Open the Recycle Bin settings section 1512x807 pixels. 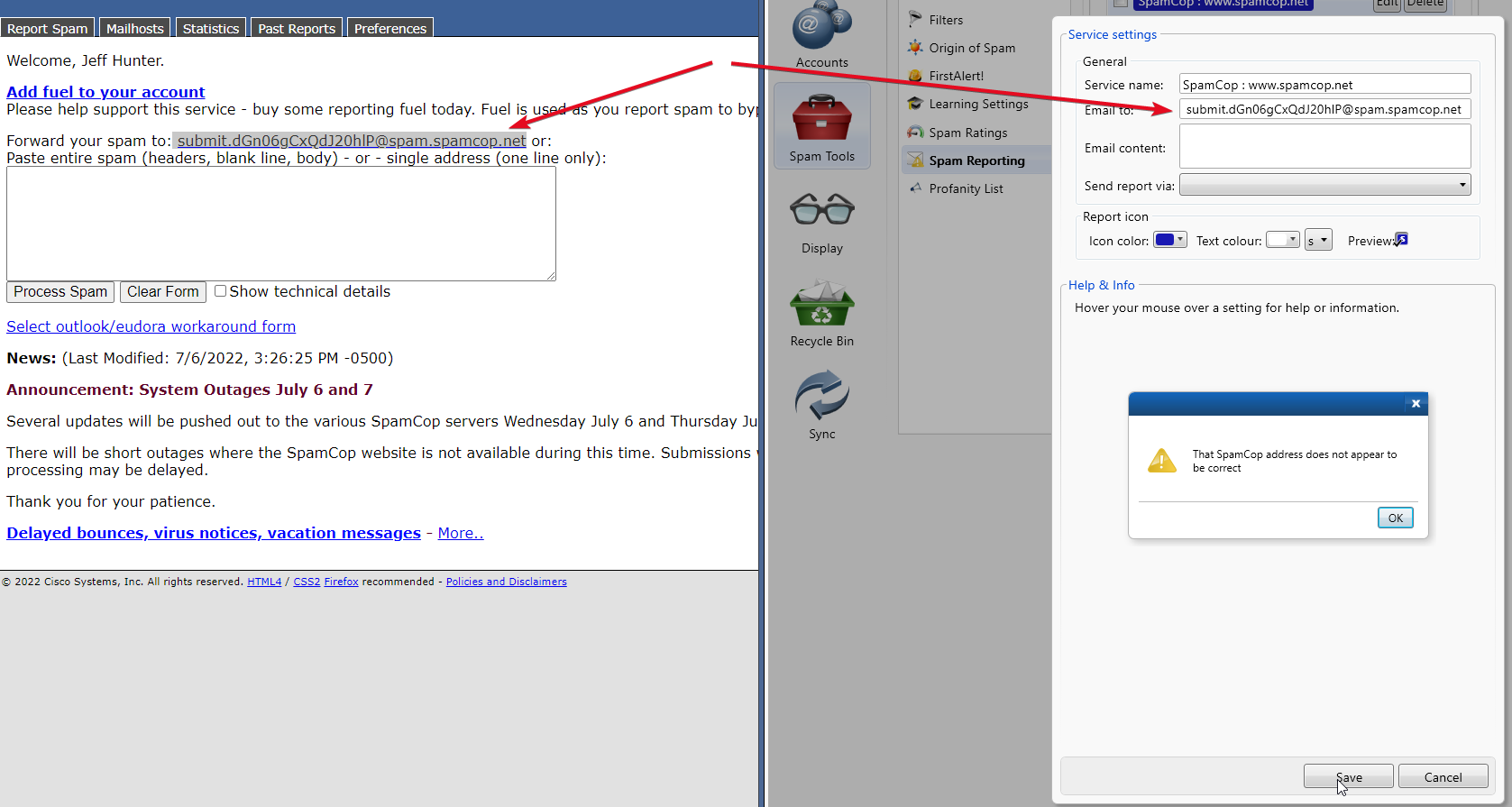tap(821, 313)
